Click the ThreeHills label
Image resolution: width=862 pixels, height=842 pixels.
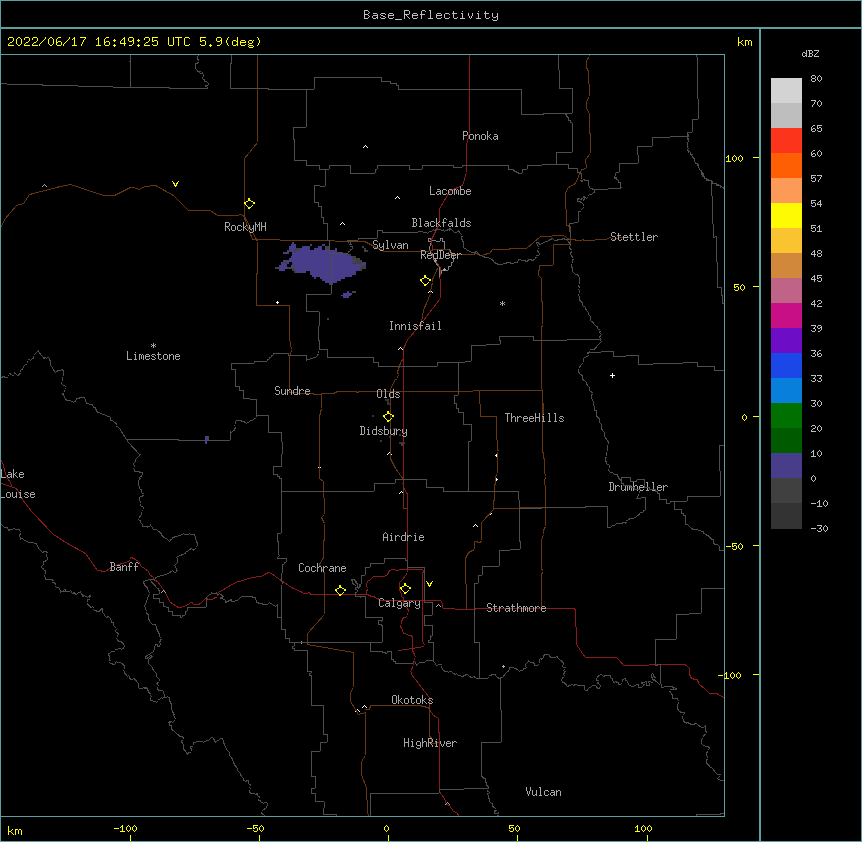coord(534,418)
